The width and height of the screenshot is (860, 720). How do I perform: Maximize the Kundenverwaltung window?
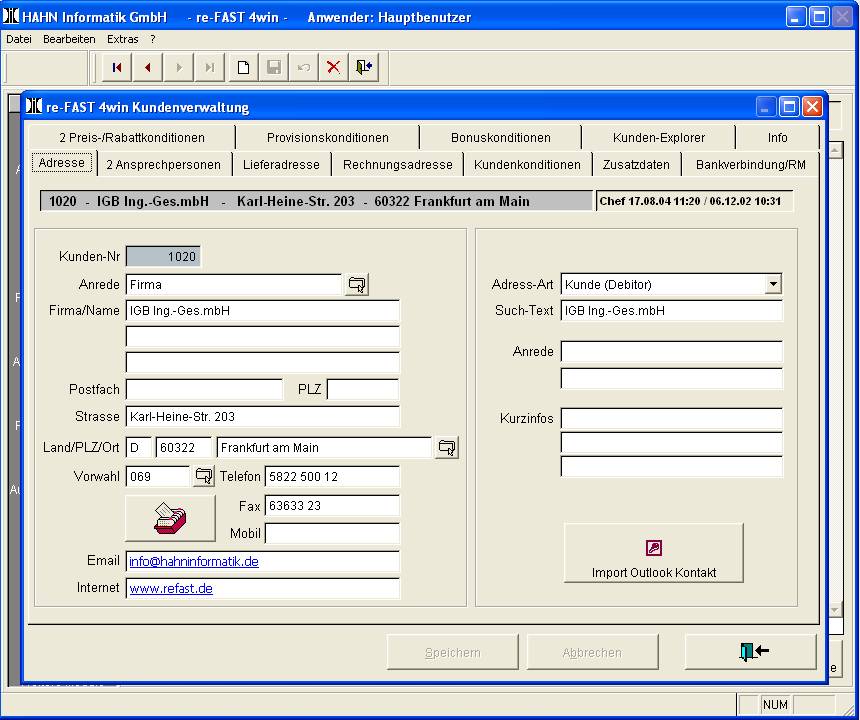click(789, 106)
